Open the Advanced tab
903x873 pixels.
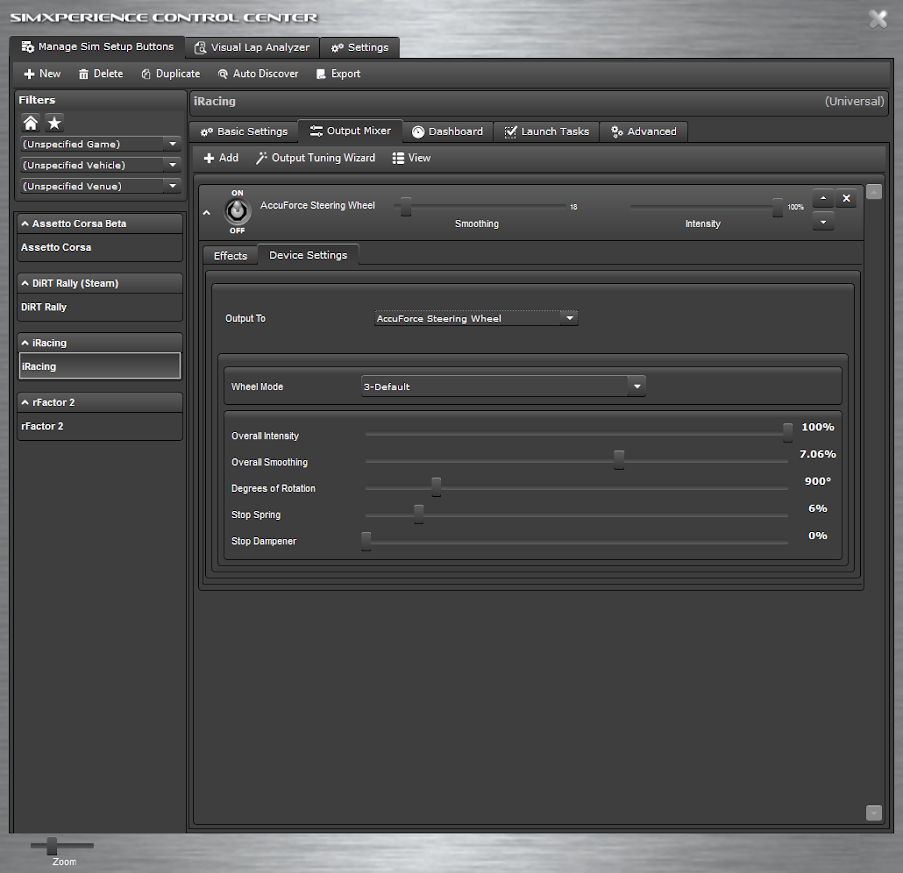pos(643,132)
